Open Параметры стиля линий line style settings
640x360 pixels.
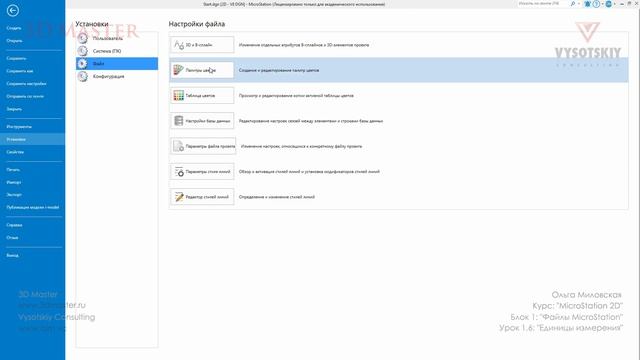pyautogui.click(x=202, y=171)
